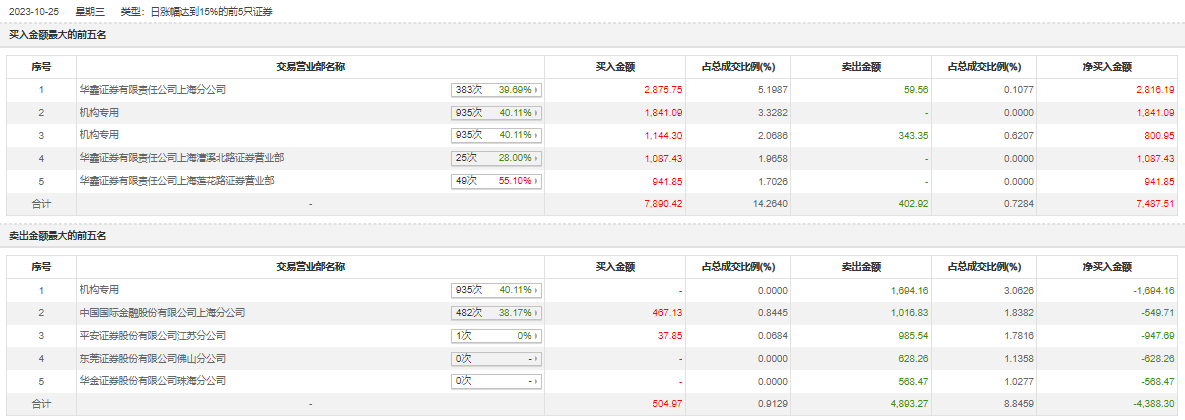The width and height of the screenshot is (1185, 420).
Task: Open 华金证券股份有限公司珠海分公司 link
Action: coord(152,381)
